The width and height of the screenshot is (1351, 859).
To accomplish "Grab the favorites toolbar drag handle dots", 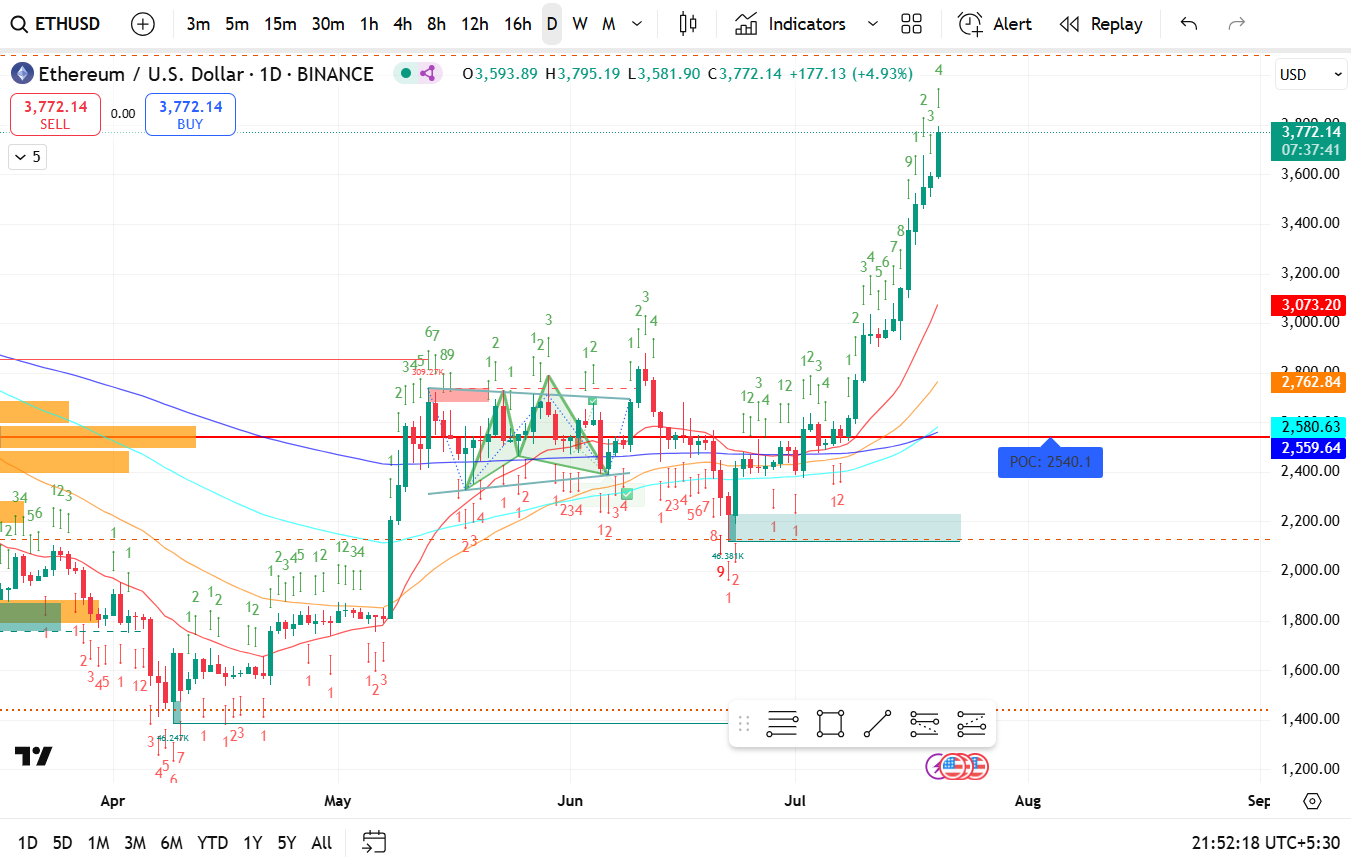I will pyautogui.click(x=743, y=724).
